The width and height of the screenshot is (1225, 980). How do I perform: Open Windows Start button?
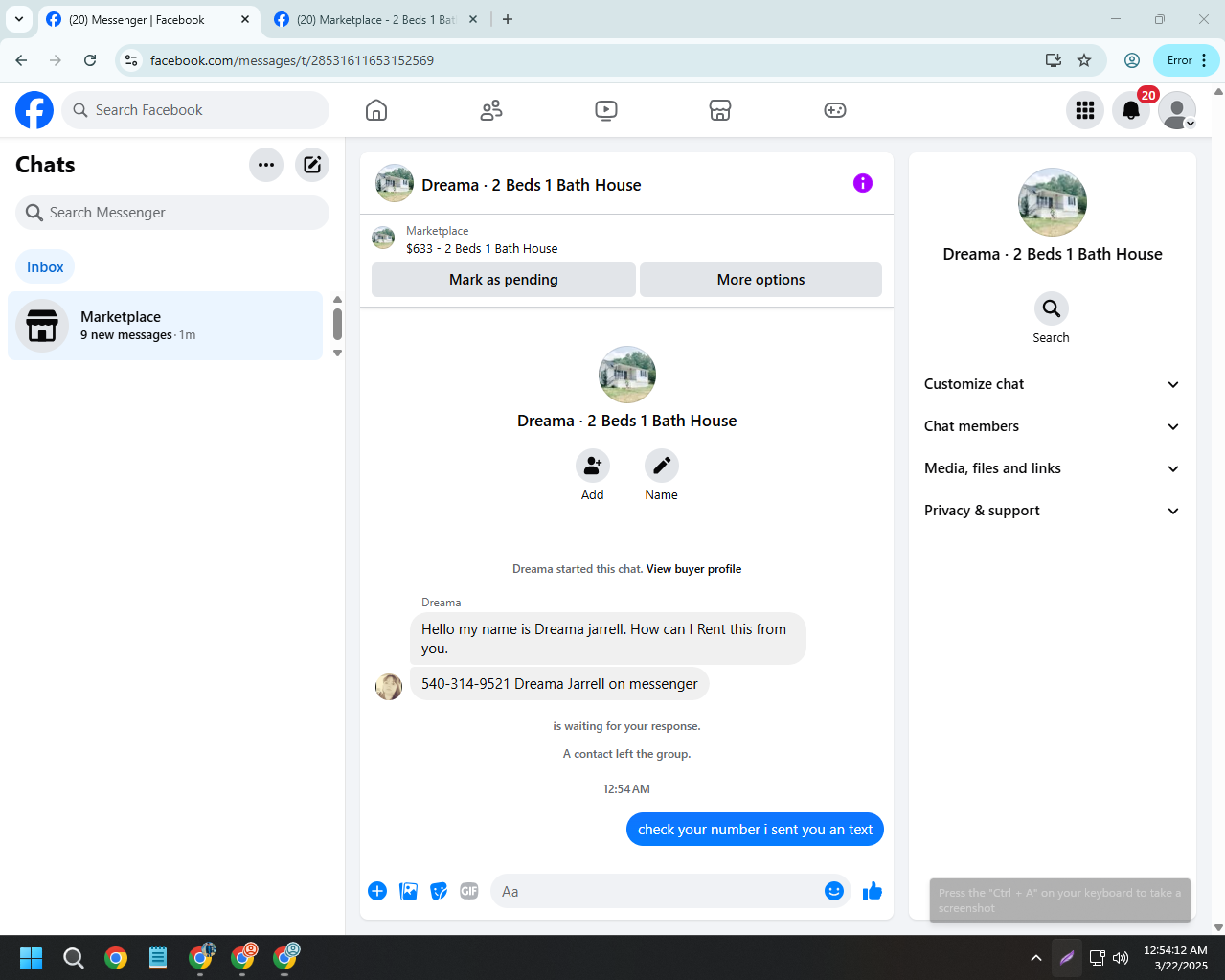32,957
